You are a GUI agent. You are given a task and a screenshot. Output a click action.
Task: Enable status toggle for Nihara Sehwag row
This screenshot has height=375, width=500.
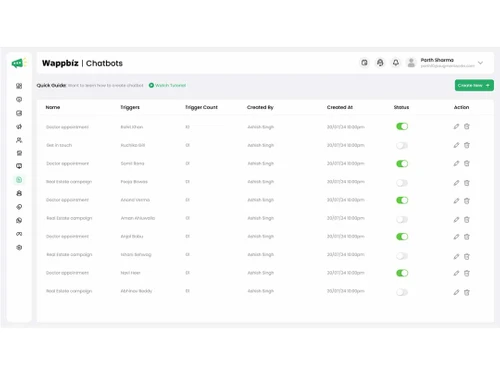pyautogui.click(x=402, y=256)
